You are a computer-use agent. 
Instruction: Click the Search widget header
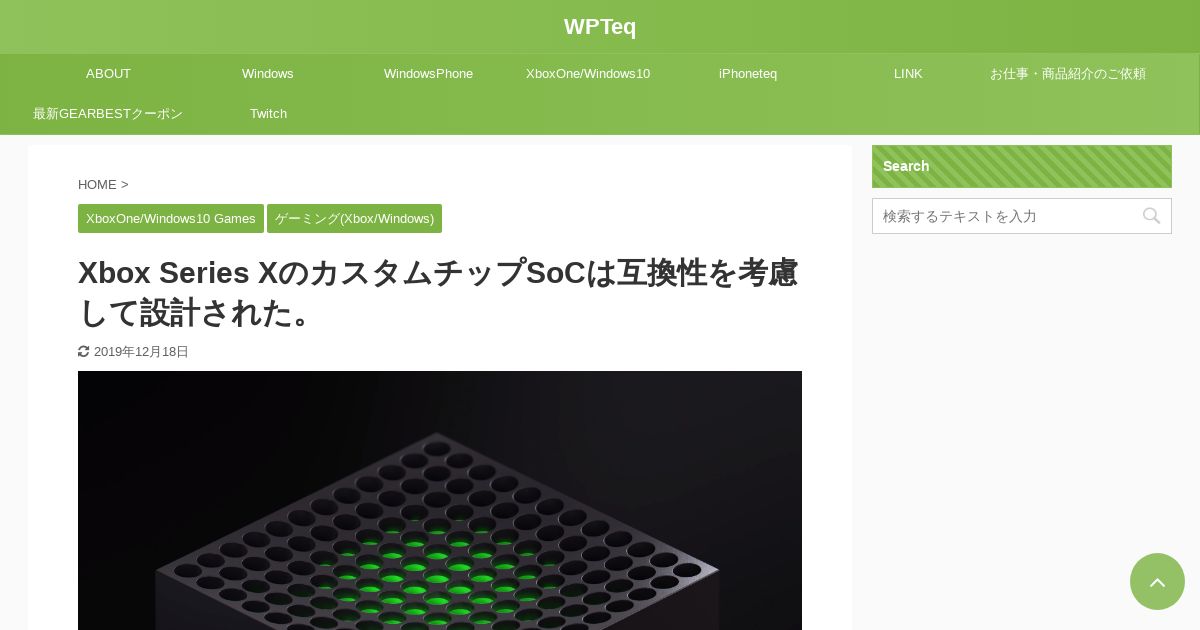pos(1022,166)
